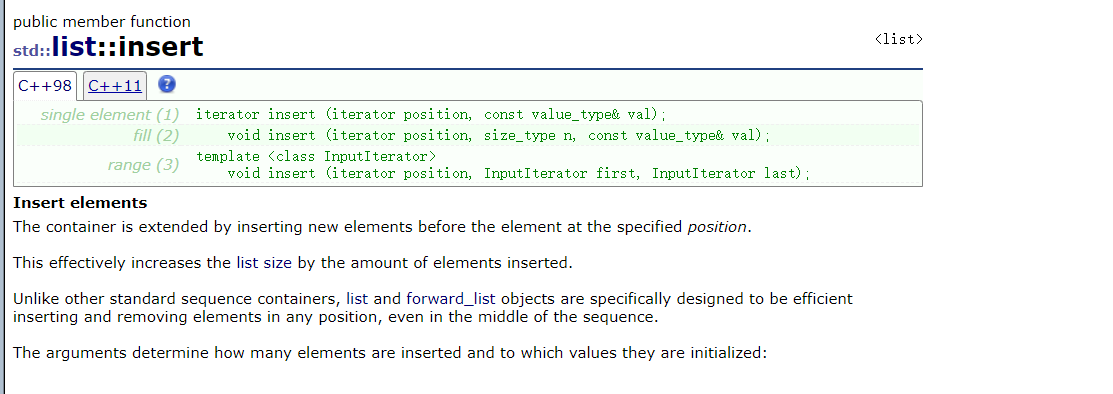The width and height of the screenshot is (1113, 394).
Task: Open the 'forward_list' link
Action: pos(451,299)
